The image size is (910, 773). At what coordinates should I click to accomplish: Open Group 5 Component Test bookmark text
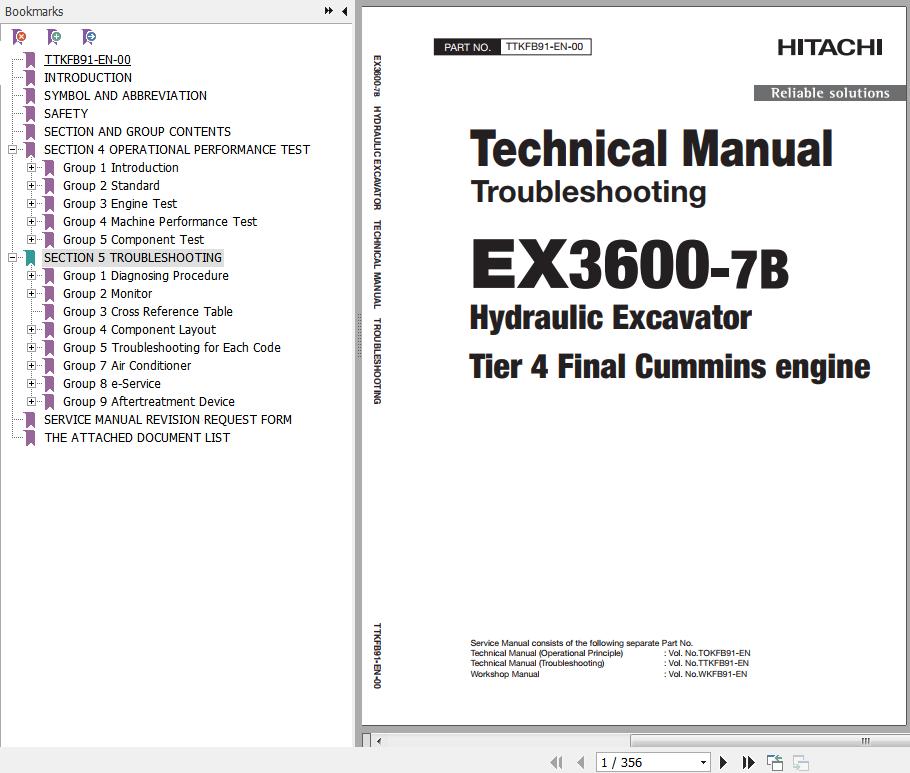[133, 240]
